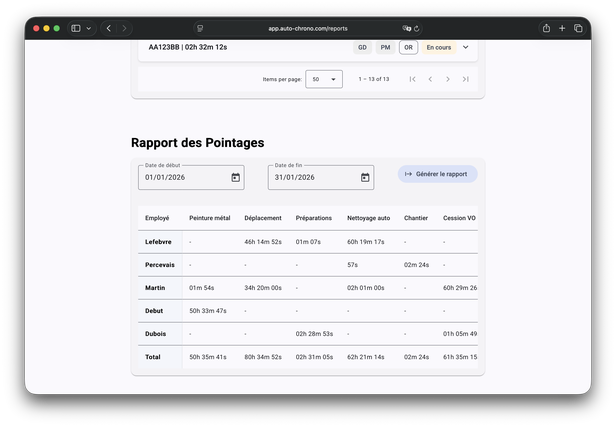
Task: Open the start date calendar picker
Action: 236,178
